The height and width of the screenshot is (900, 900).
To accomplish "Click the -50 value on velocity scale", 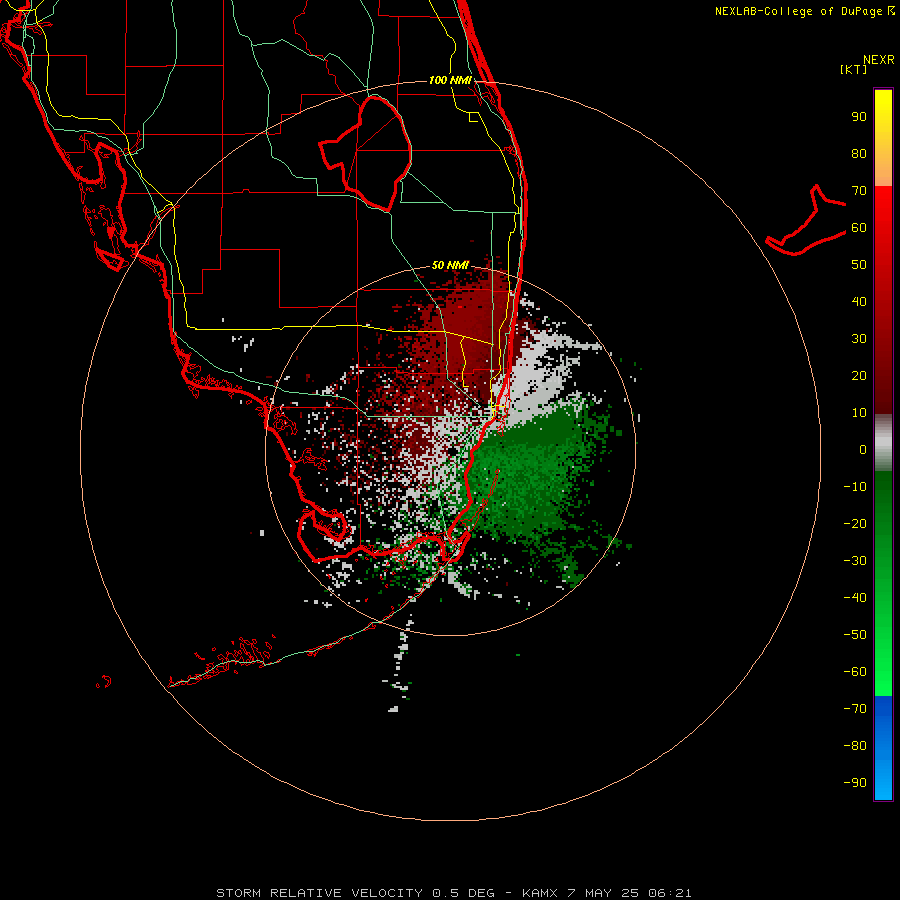I will click(x=855, y=634).
